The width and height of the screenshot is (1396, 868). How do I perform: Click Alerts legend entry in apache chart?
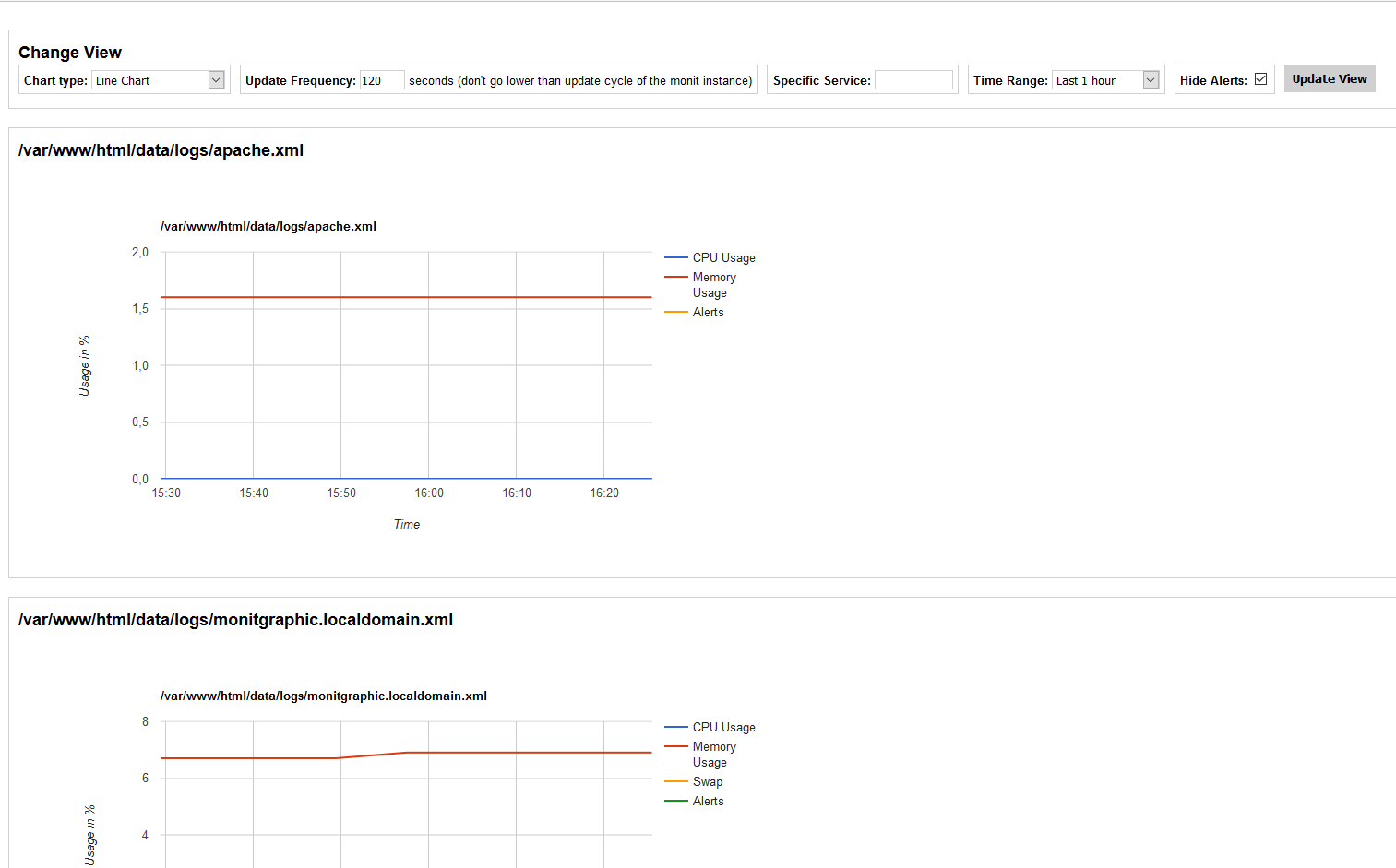[708, 313]
